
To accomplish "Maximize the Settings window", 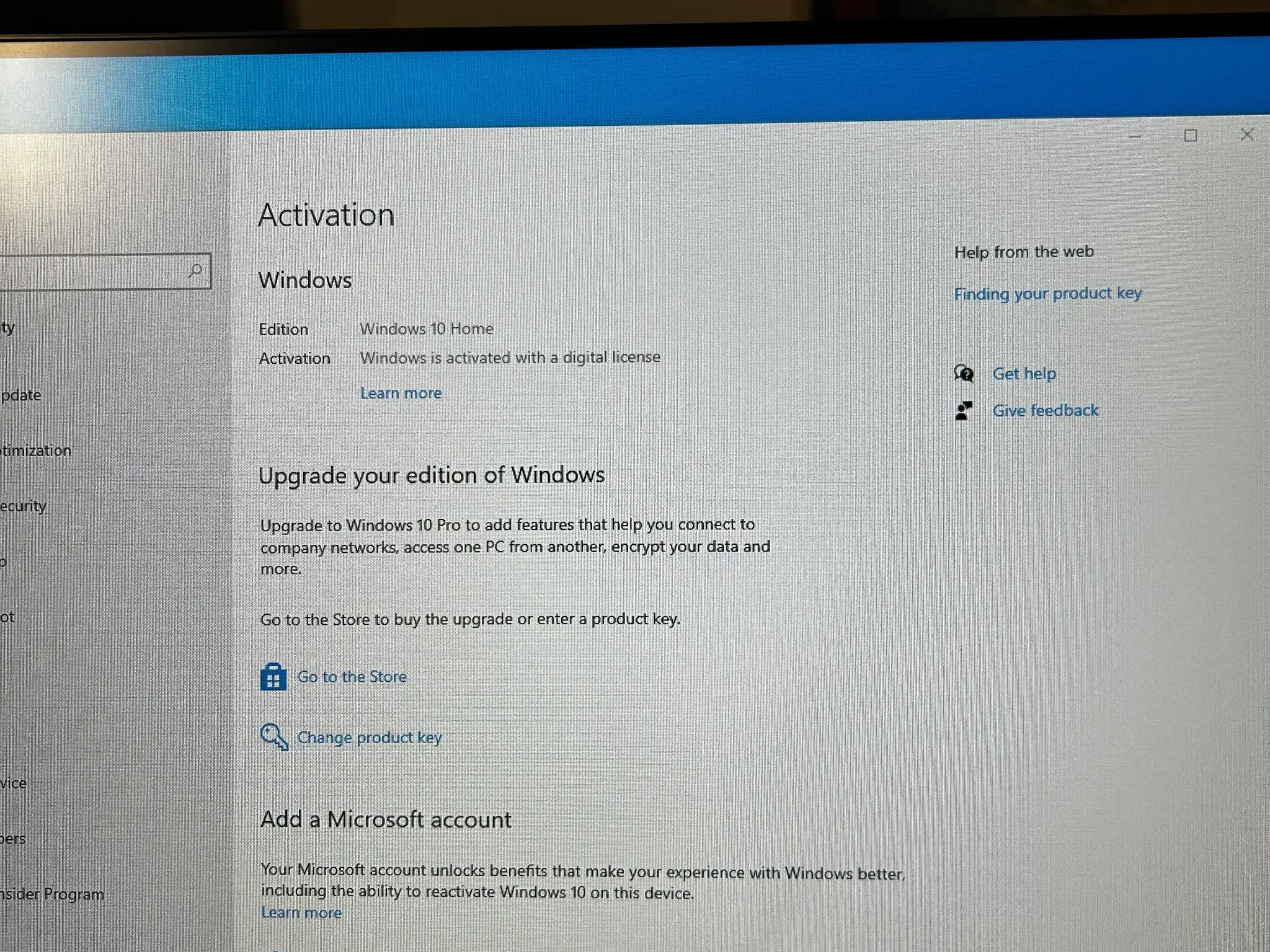I will pyautogui.click(x=1191, y=135).
